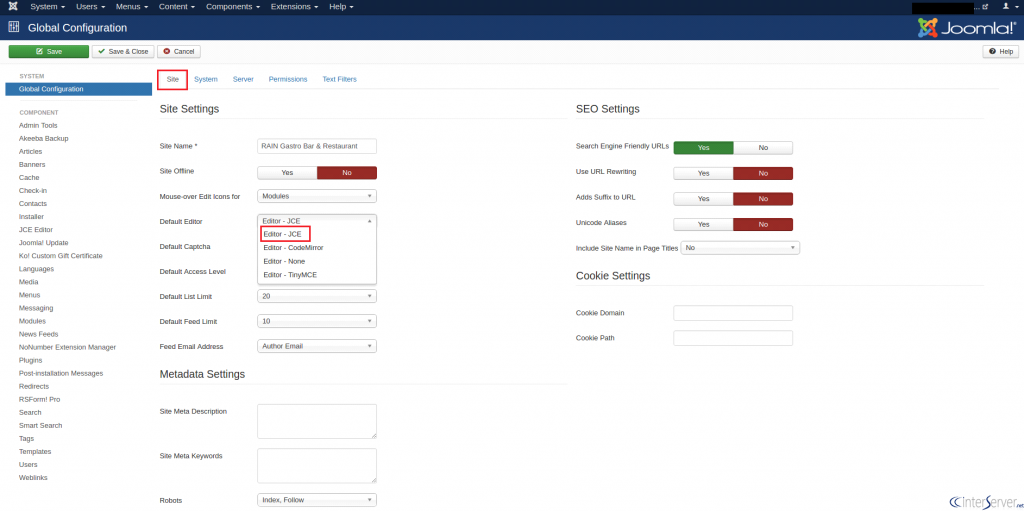Open the Content menu

point(176,7)
